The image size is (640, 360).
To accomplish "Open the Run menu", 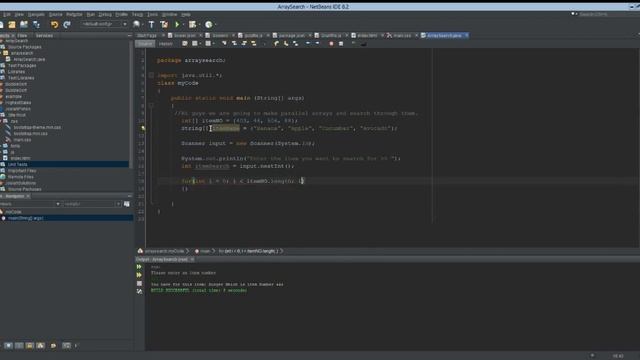I will 91,14.
